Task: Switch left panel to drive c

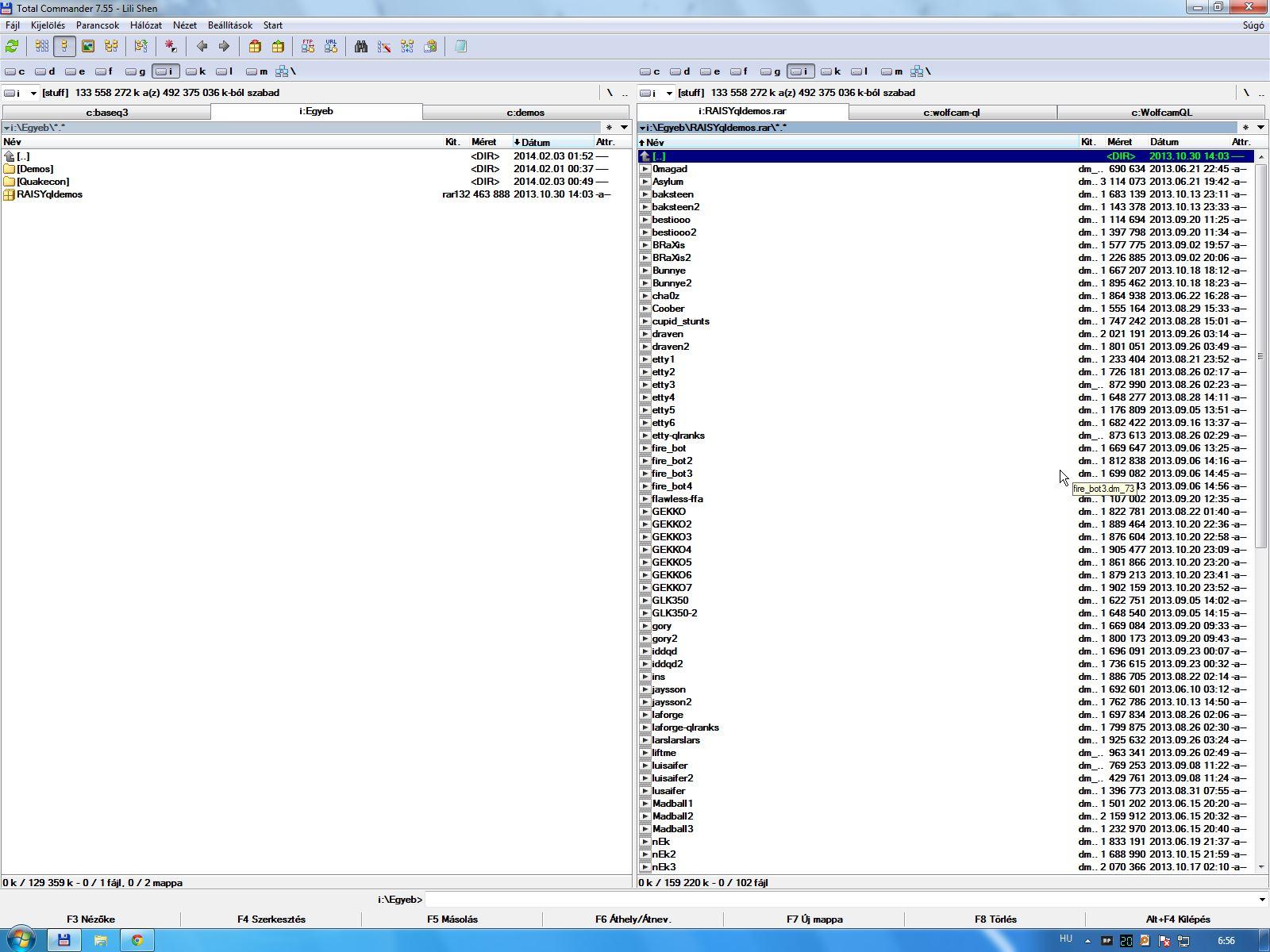Action: tap(15, 71)
